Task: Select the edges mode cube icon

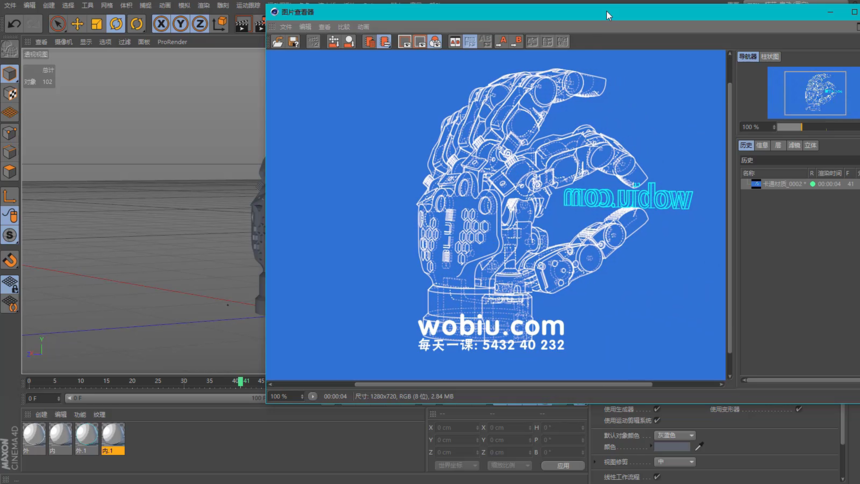Action: click(9, 152)
